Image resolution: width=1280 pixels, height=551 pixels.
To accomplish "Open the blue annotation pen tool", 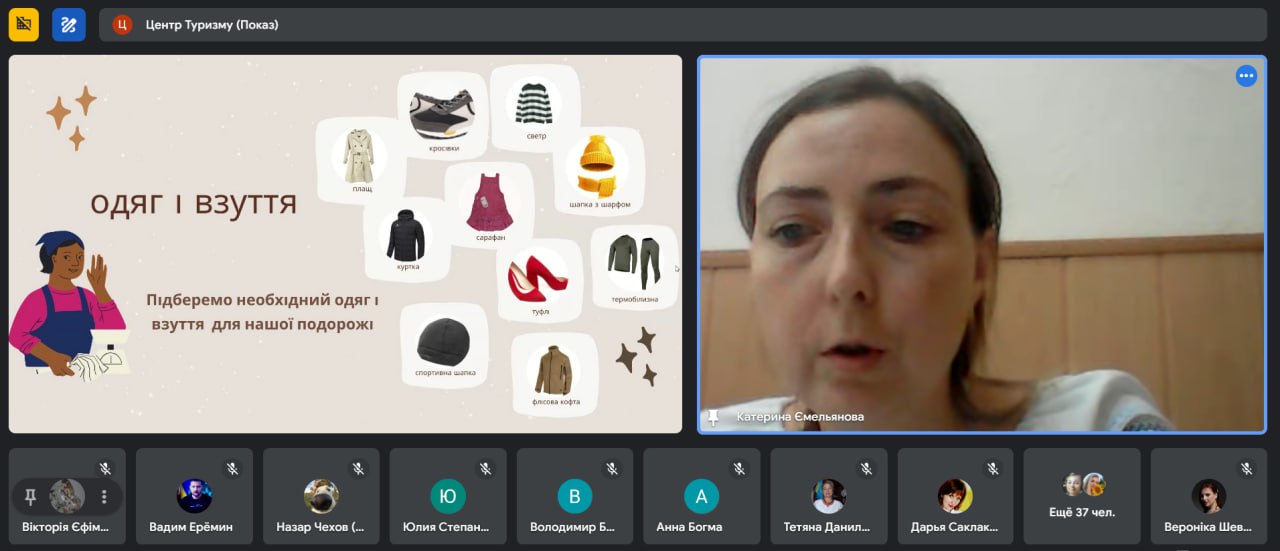I will click(69, 25).
